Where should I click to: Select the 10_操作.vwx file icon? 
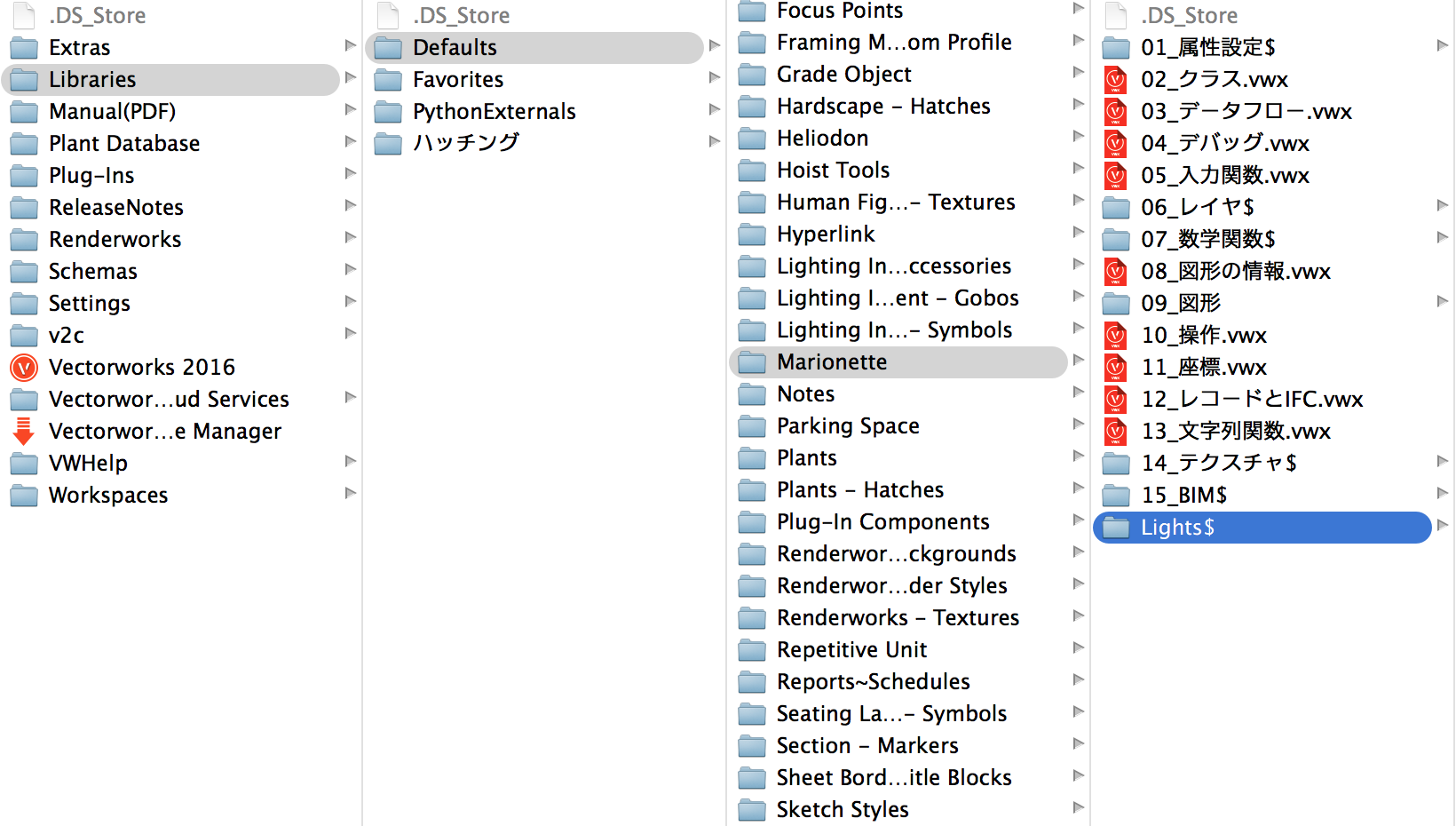1116,335
